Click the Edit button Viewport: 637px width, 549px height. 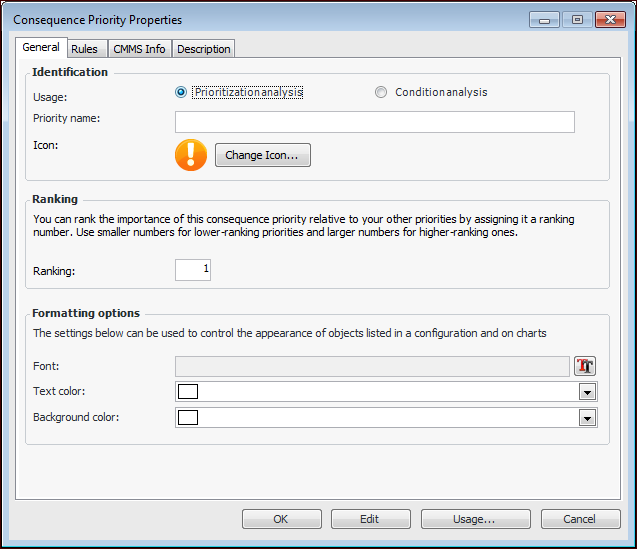370,519
